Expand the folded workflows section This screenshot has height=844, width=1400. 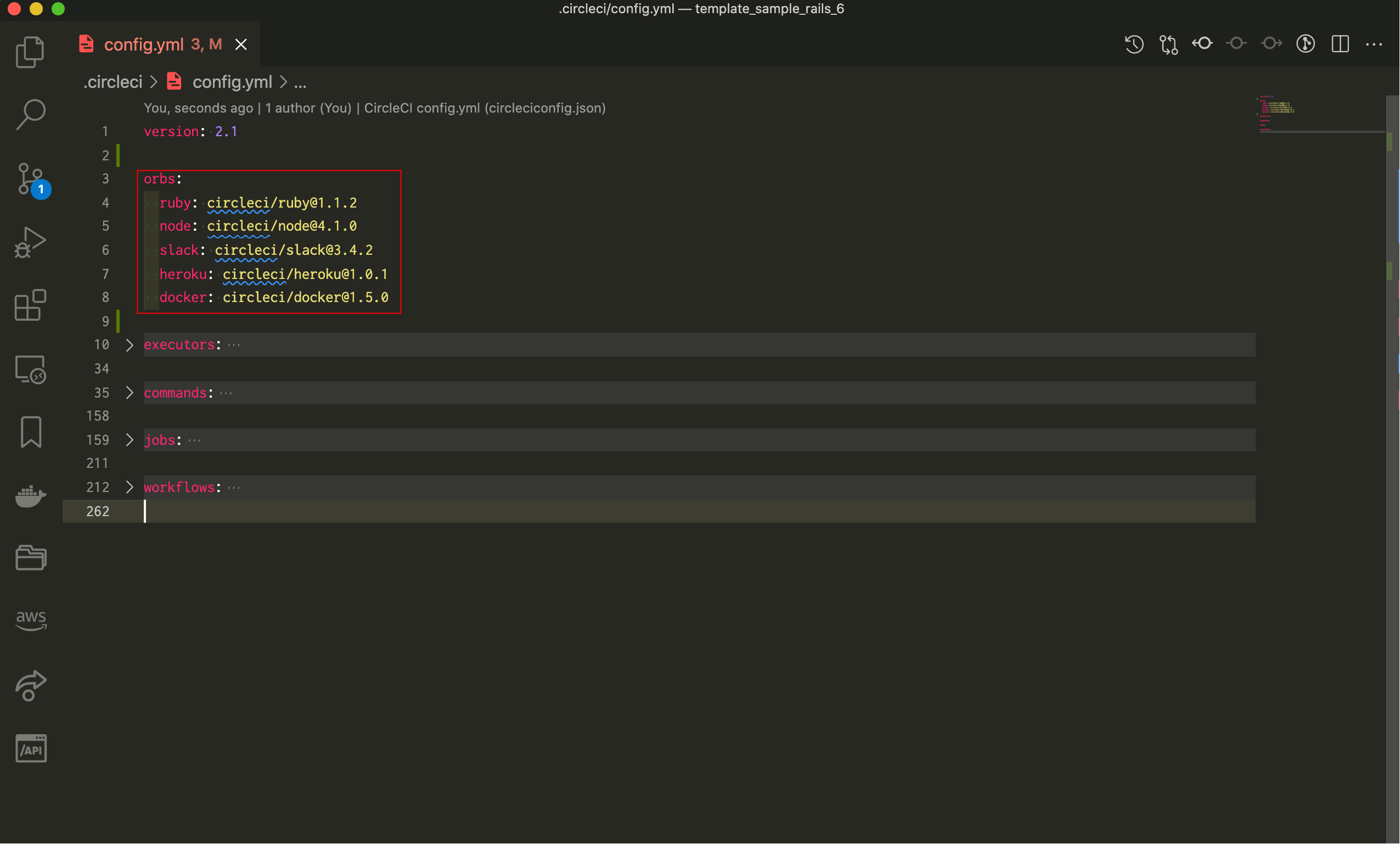(x=130, y=487)
